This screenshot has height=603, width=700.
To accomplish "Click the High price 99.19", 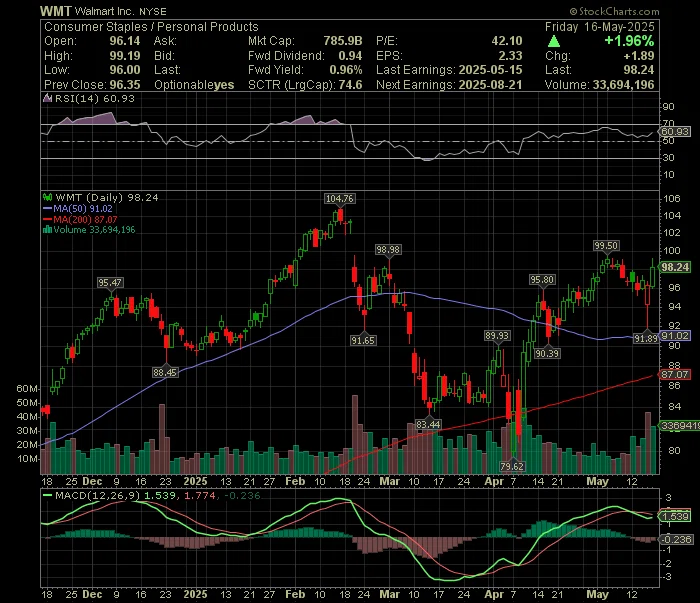I will click(125, 56).
